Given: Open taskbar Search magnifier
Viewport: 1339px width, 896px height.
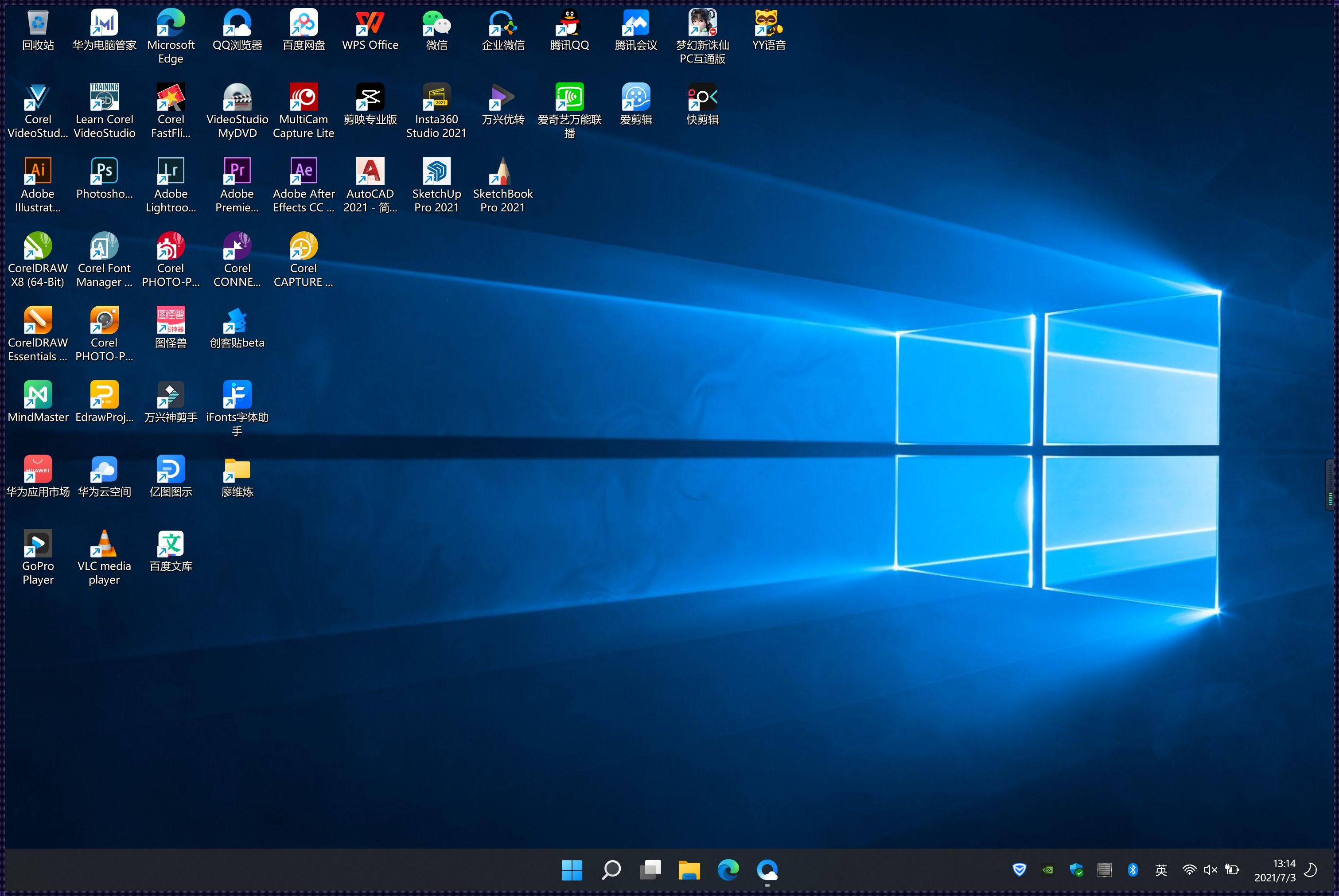Looking at the screenshot, I should click(x=611, y=870).
